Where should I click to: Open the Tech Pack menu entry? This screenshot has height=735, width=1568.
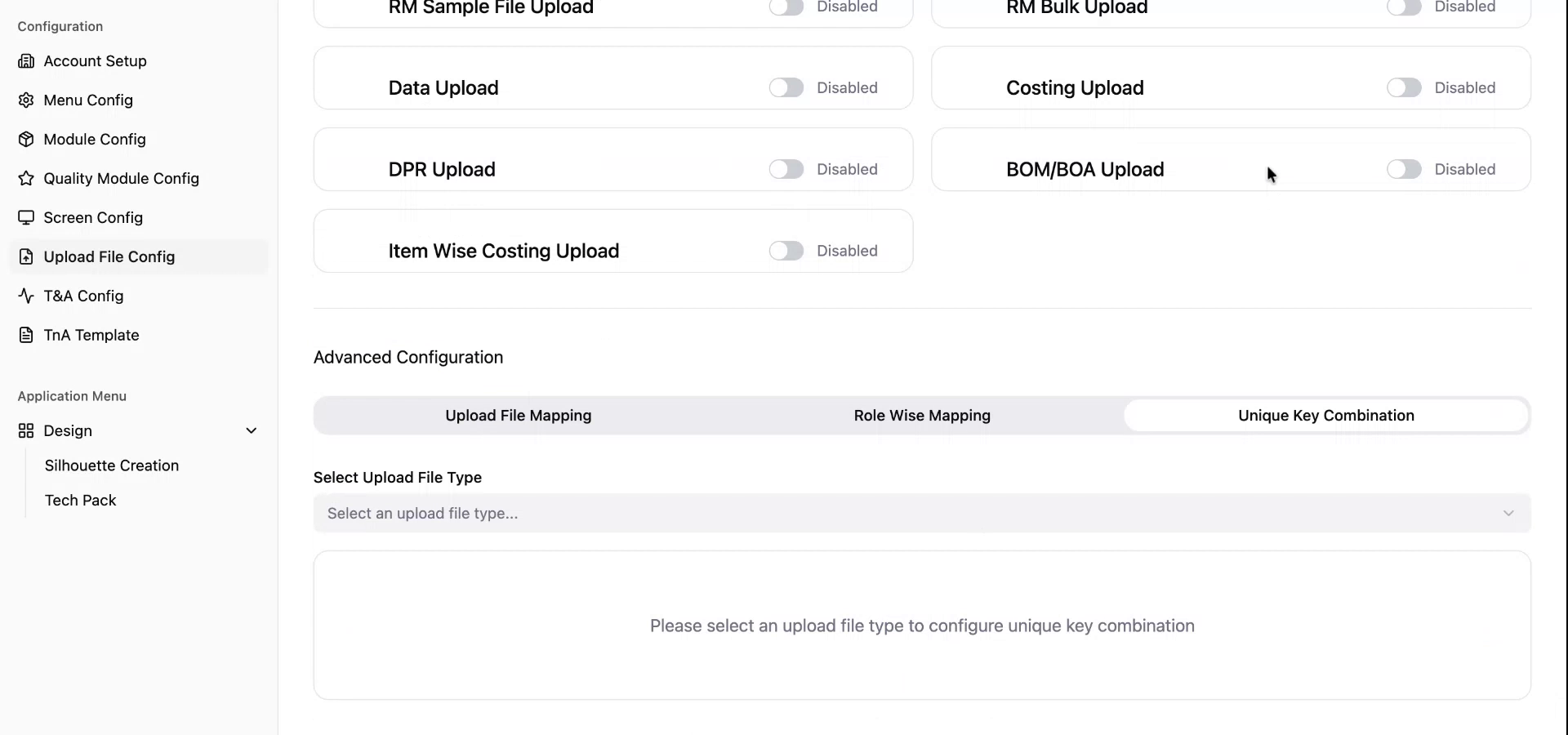click(81, 501)
